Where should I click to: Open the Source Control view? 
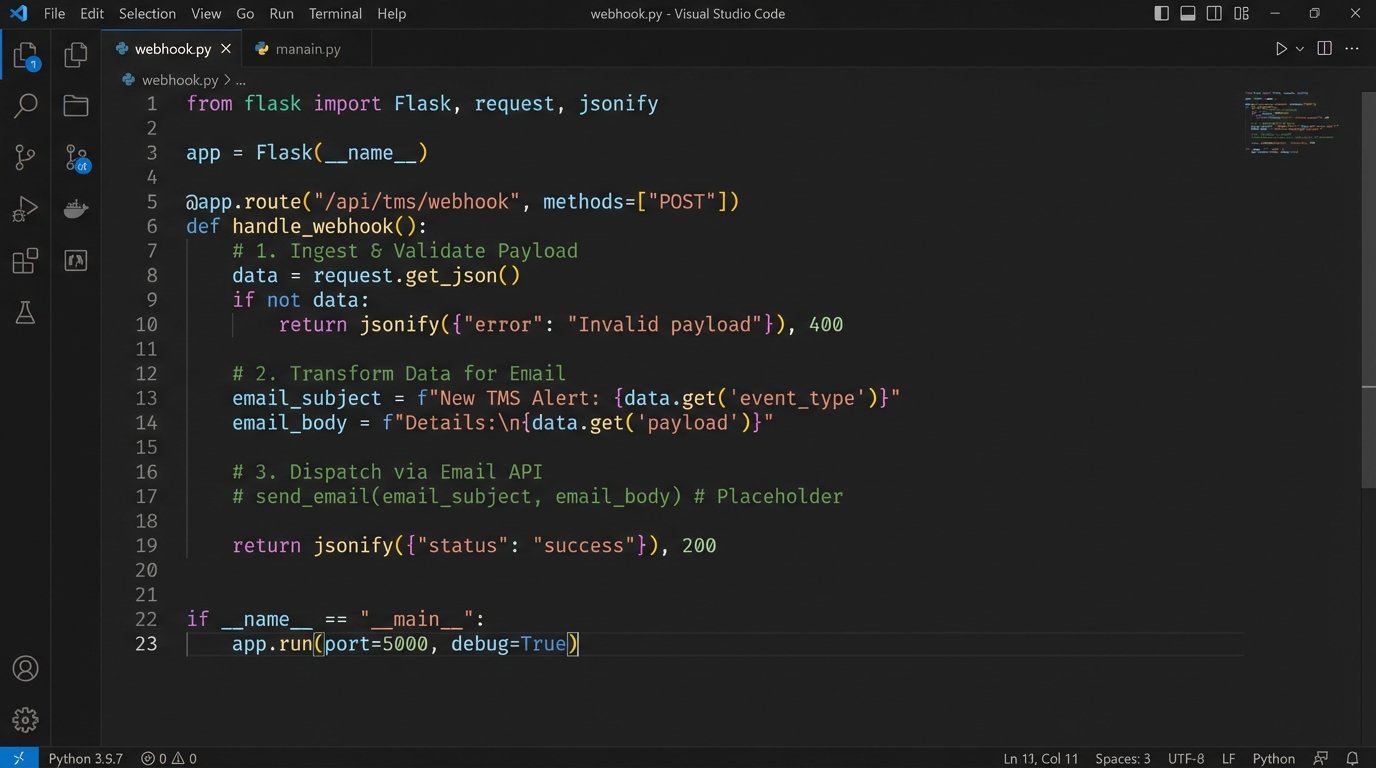(x=25, y=157)
